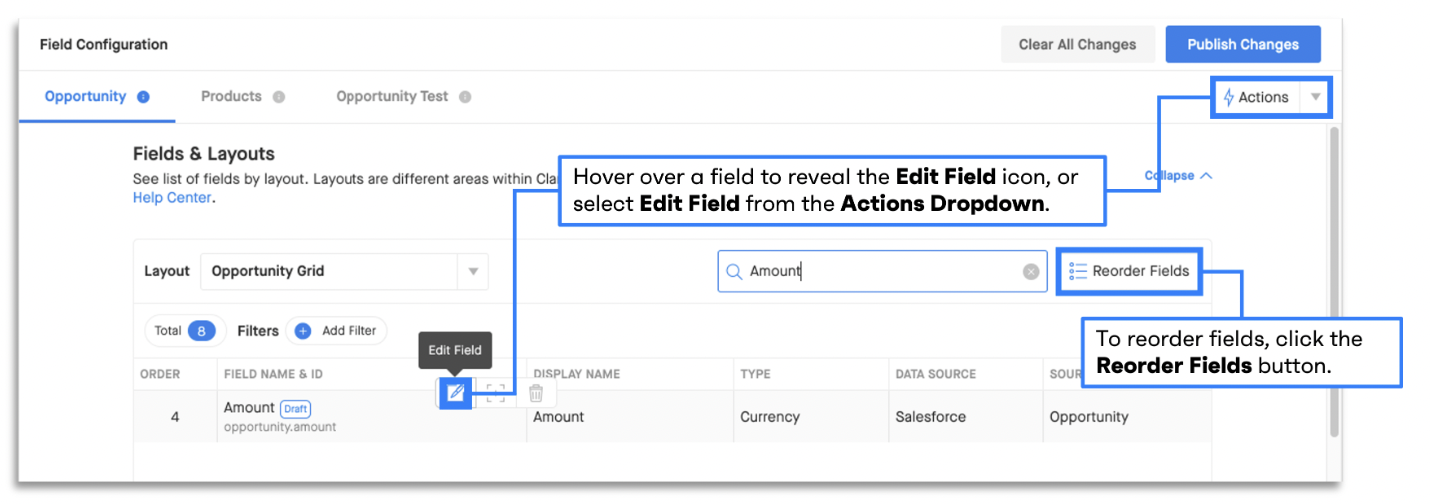This screenshot has width=1430, height=504.
Task: Click the Draft badge next to Amount
Action: (x=295, y=409)
